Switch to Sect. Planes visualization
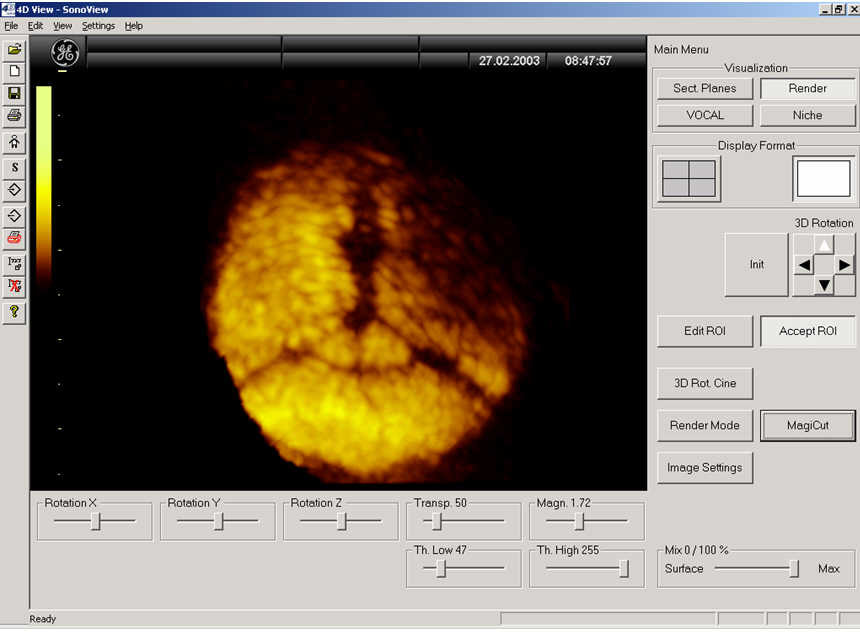The height and width of the screenshot is (632, 860). tap(705, 88)
